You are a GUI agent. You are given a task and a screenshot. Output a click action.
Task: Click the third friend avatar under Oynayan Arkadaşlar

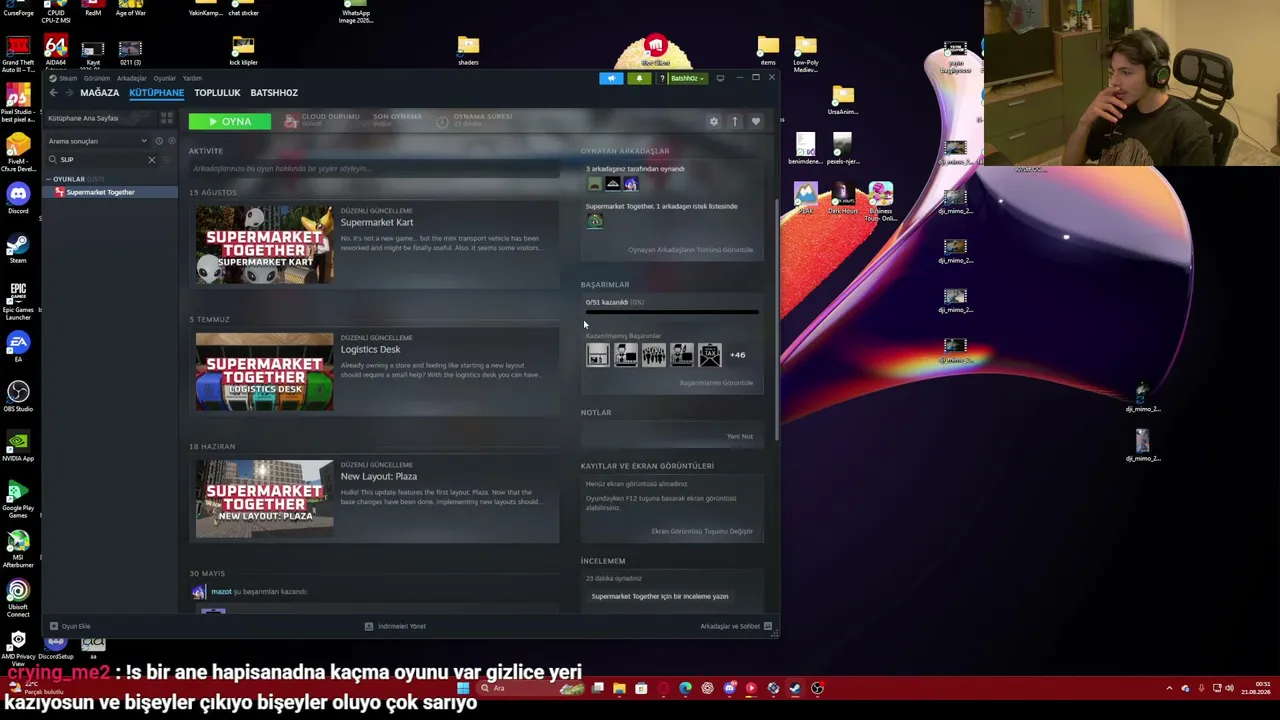click(630, 184)
